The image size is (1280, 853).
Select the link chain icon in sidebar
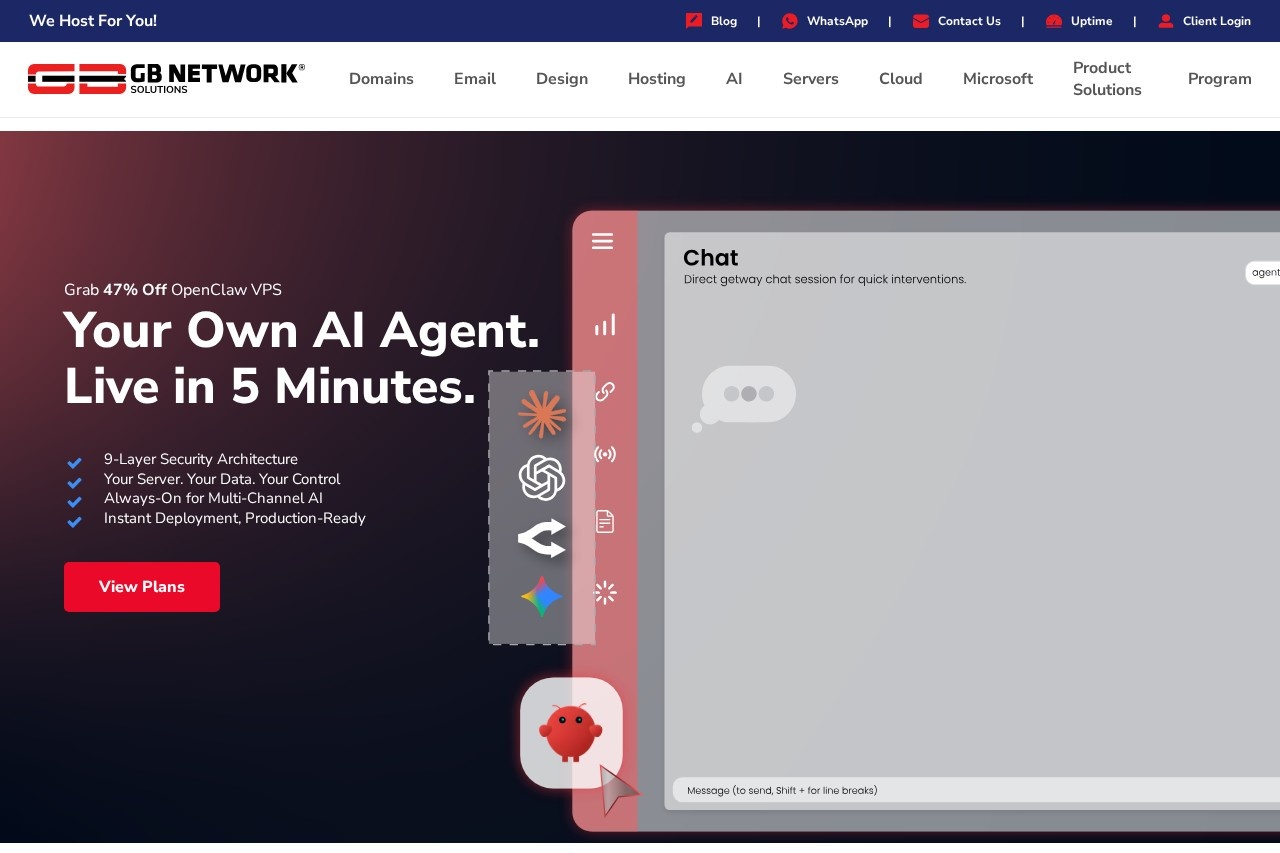pyautogui.click(x=605, y=391)
